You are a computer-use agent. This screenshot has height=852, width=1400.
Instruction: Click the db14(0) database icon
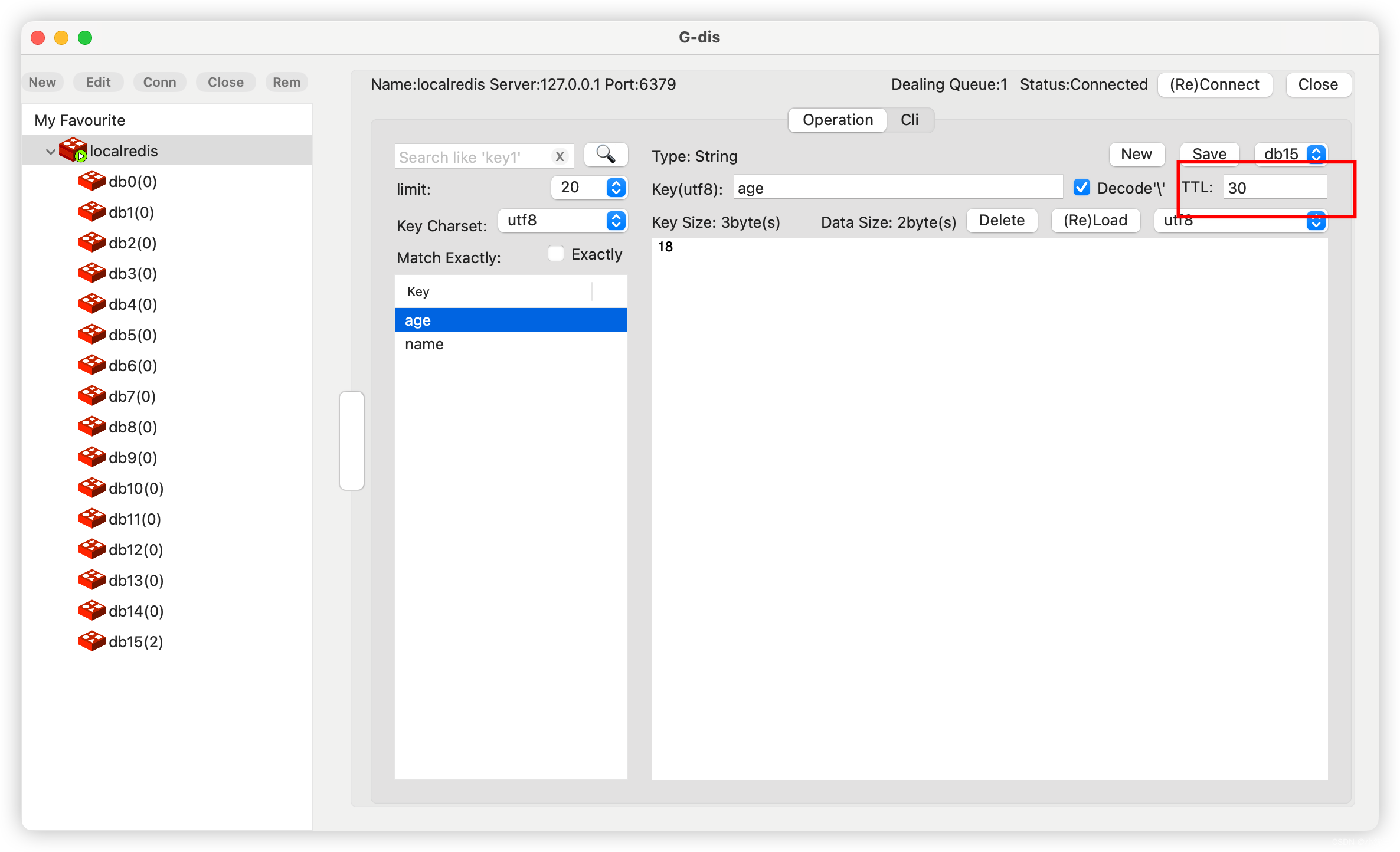pos(91,610)
